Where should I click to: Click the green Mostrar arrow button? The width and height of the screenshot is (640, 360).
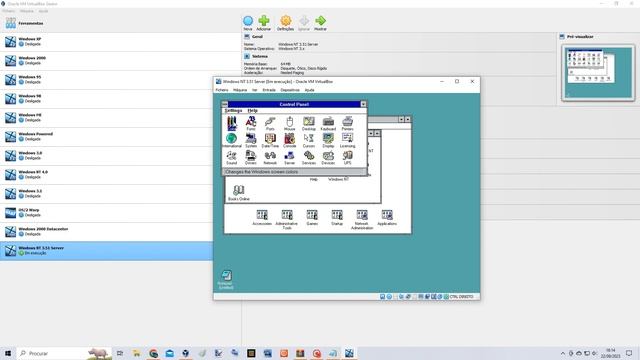(320, 23)
